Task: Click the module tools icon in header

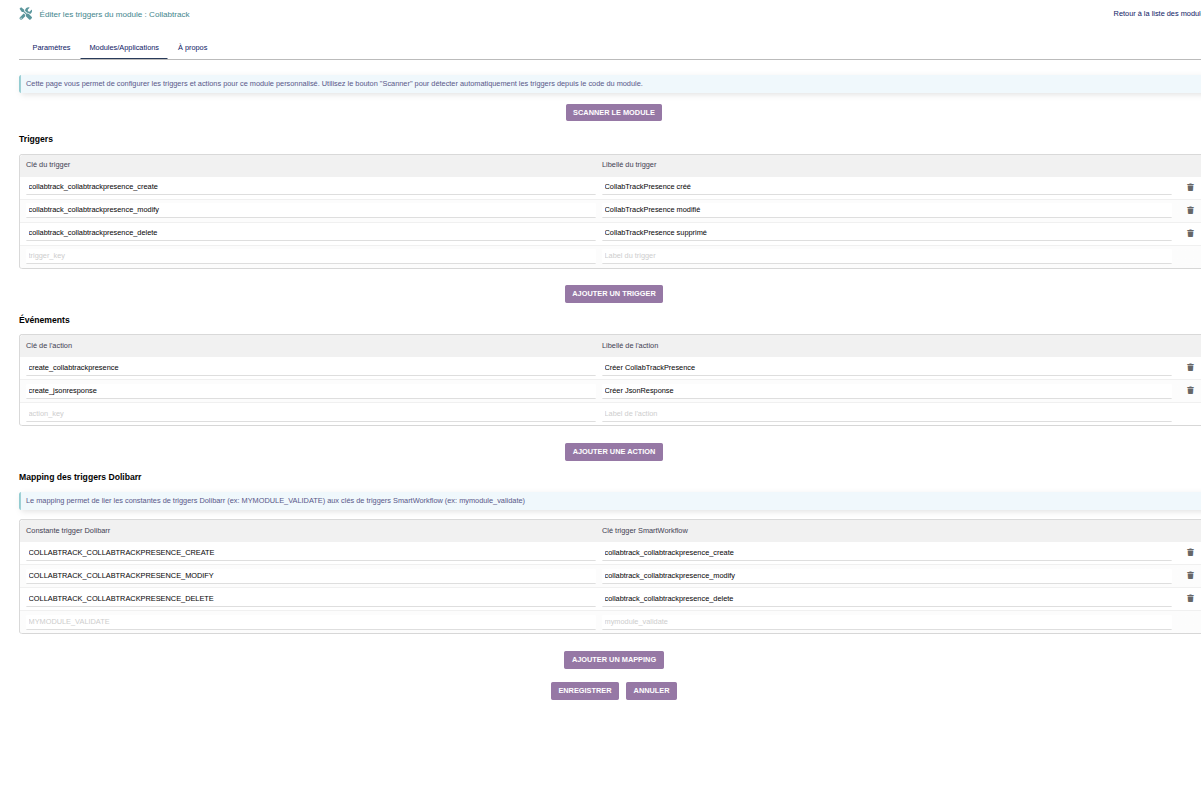Action: (26, 14)
